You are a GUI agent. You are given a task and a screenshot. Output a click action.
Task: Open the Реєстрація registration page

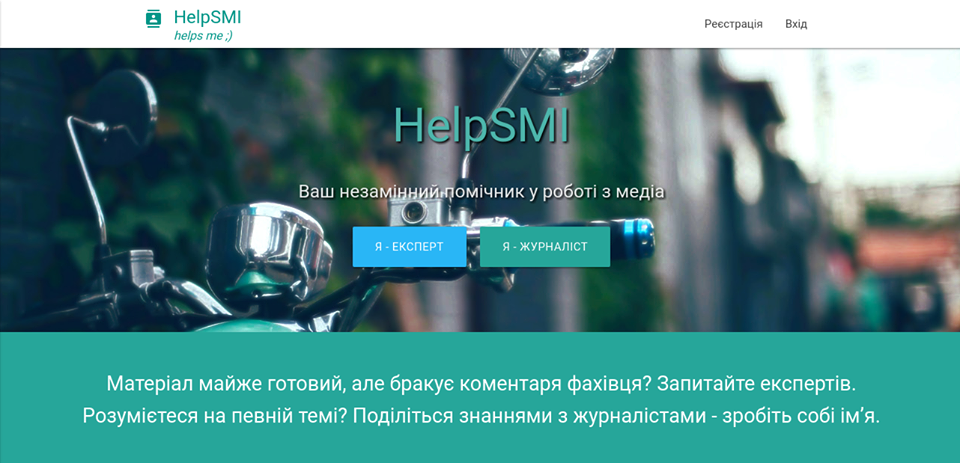pos(733,24)
